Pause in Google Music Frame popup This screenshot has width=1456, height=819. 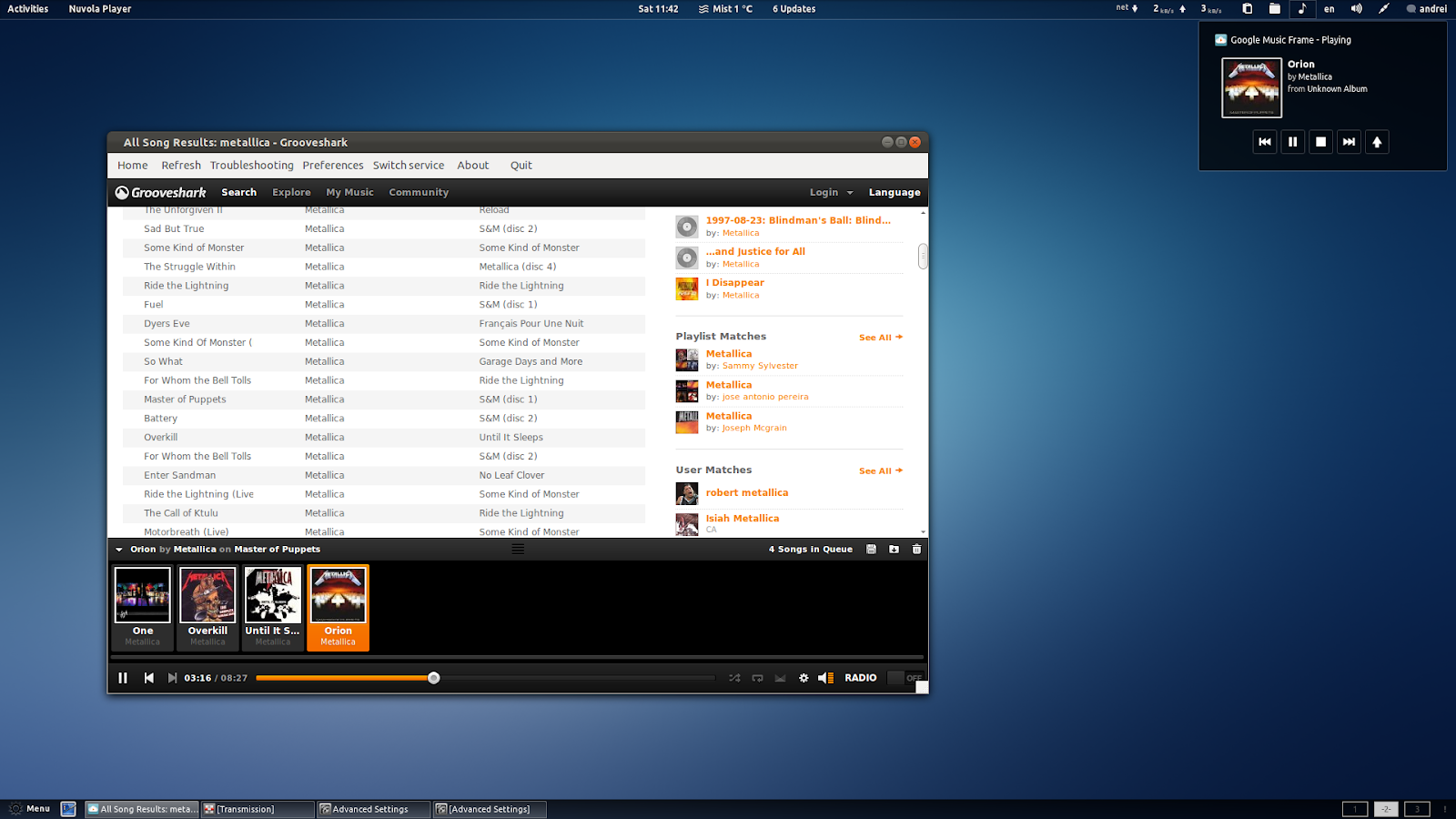coord(1293,142)
